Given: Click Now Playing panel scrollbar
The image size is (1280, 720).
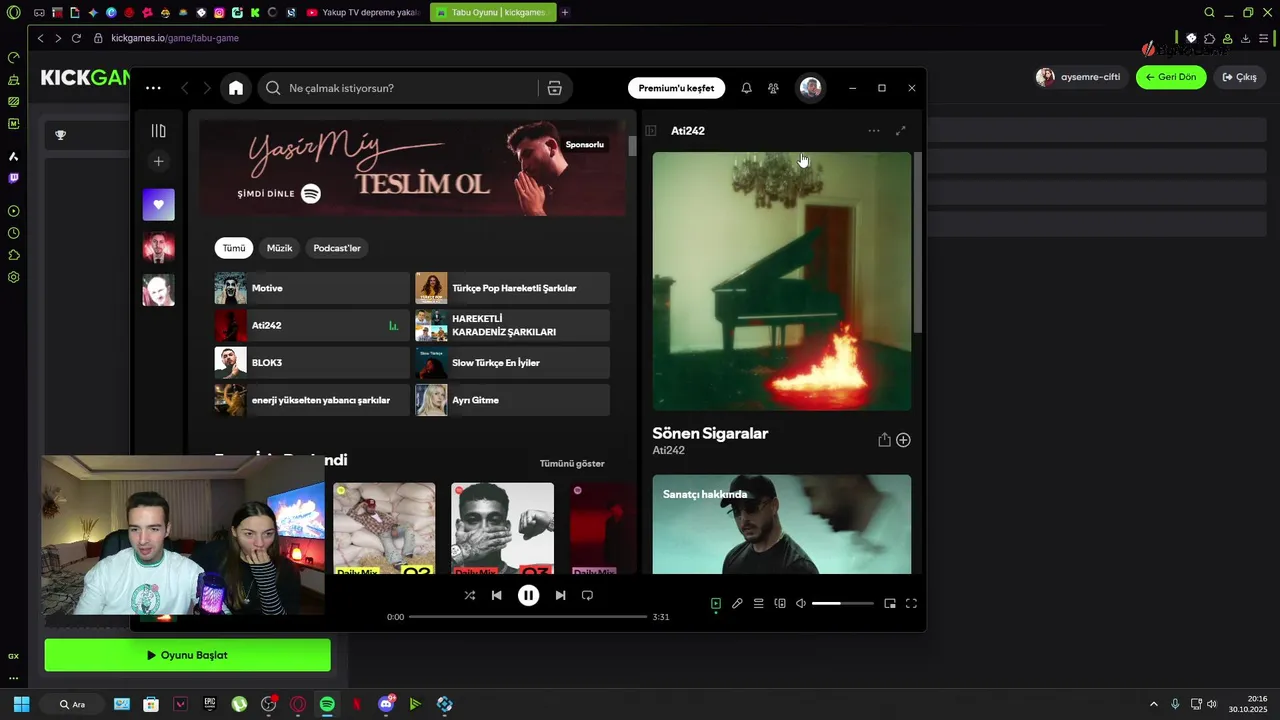Looking at the screenshot, I should pos(918,243).
